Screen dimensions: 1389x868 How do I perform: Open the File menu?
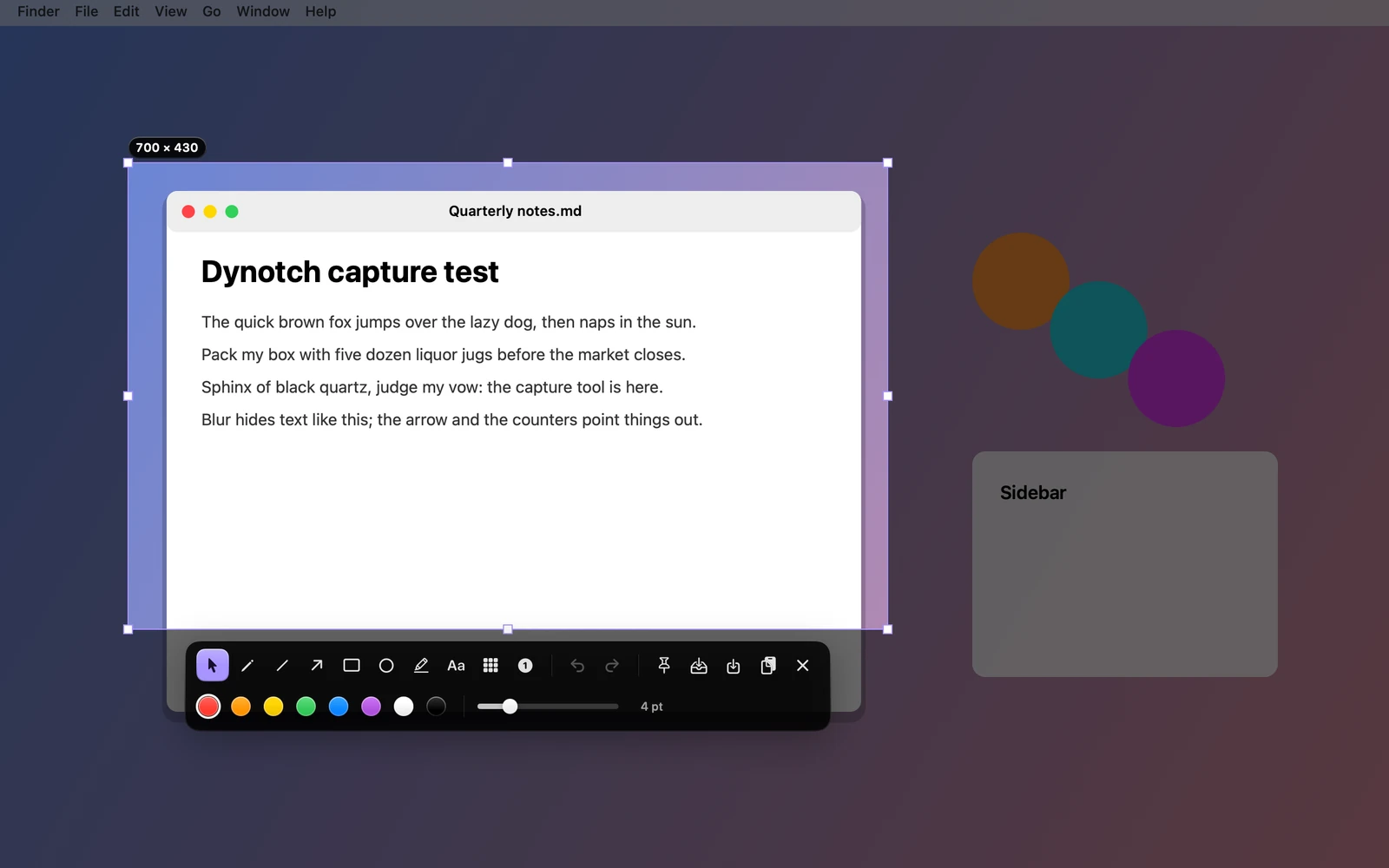[x=87, y=11]
